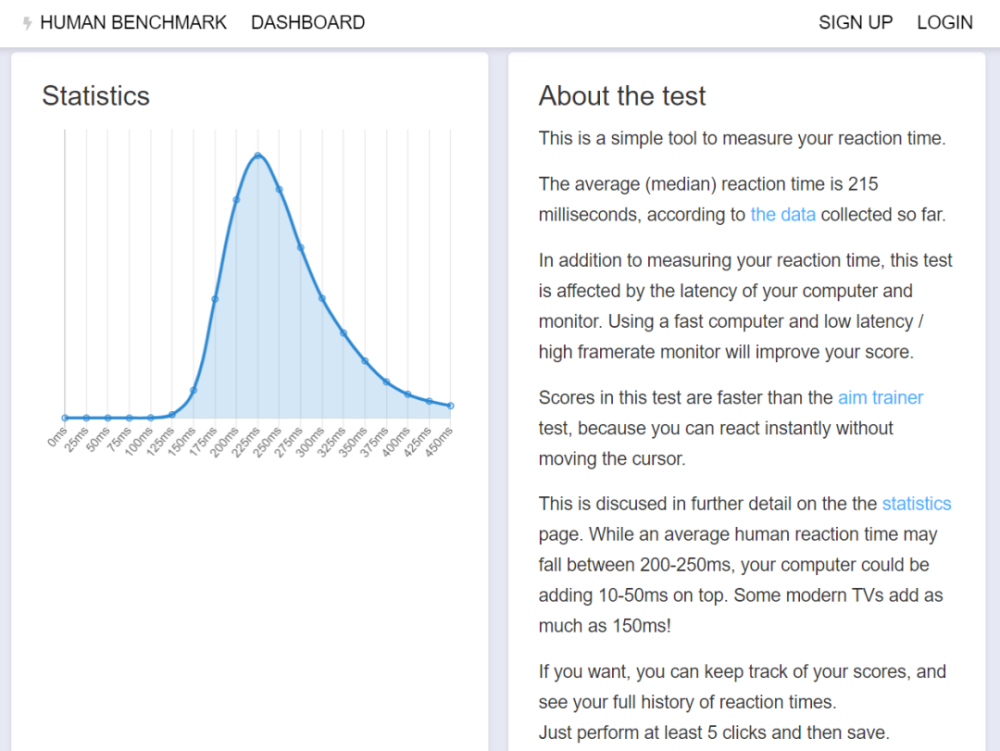Image resolution: width=1000 pixels, height=751 pixels.
Task: Visit the 'statistics' page link
Action: 916,504
